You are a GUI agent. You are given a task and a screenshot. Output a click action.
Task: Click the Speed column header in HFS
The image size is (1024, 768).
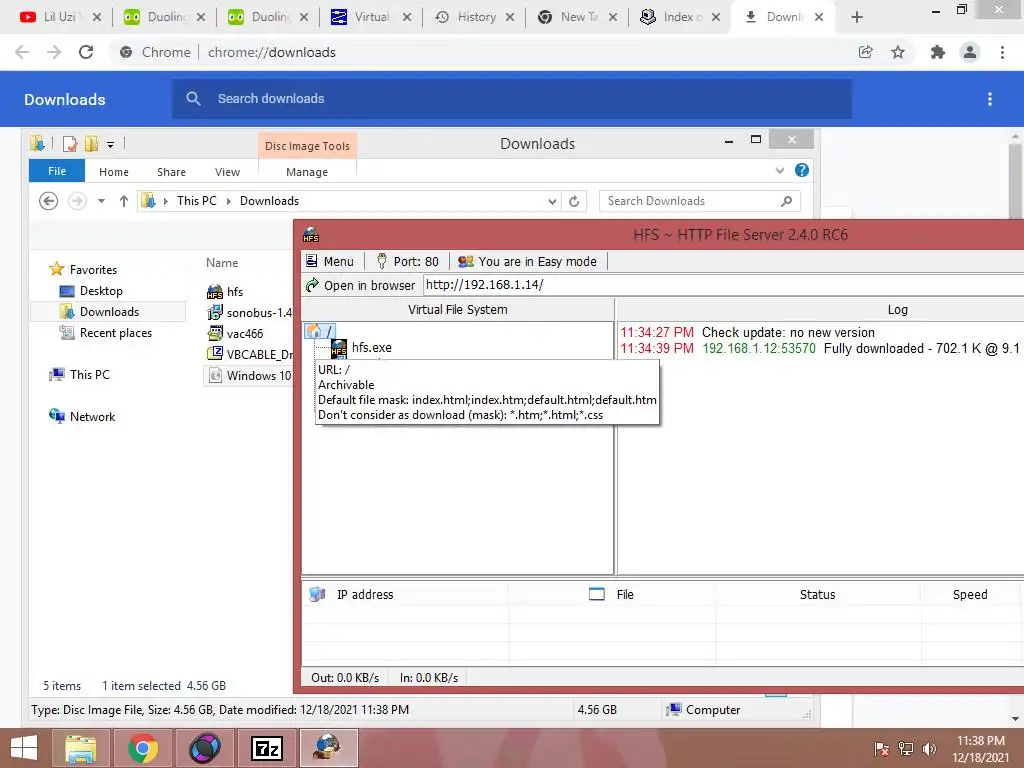[970, 594]
